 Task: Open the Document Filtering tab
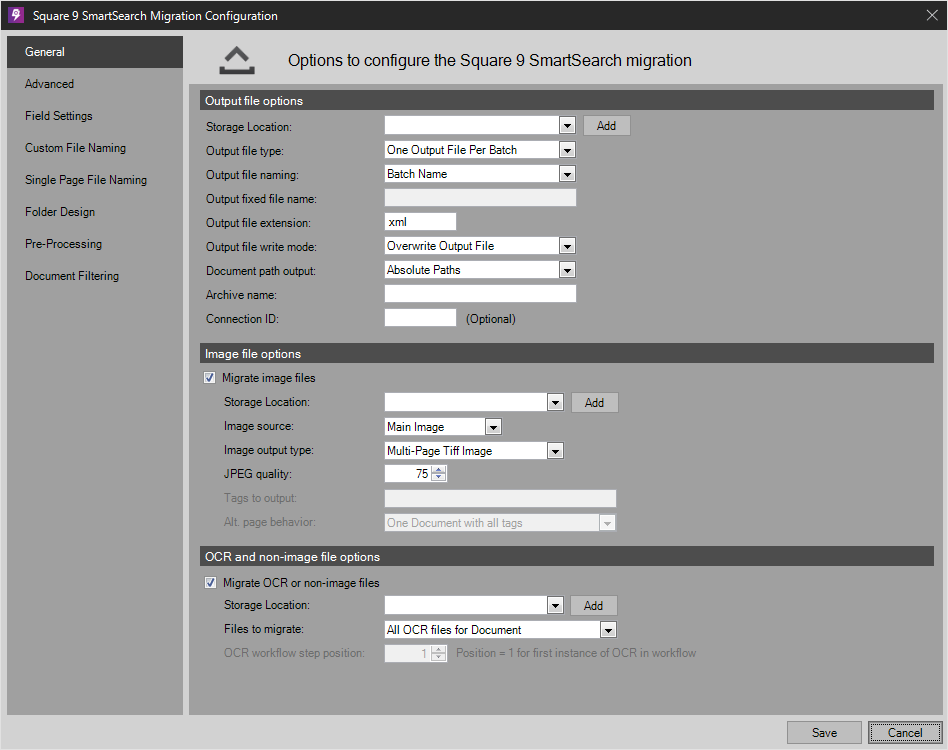pyautogui.click(x=95, y=276)
